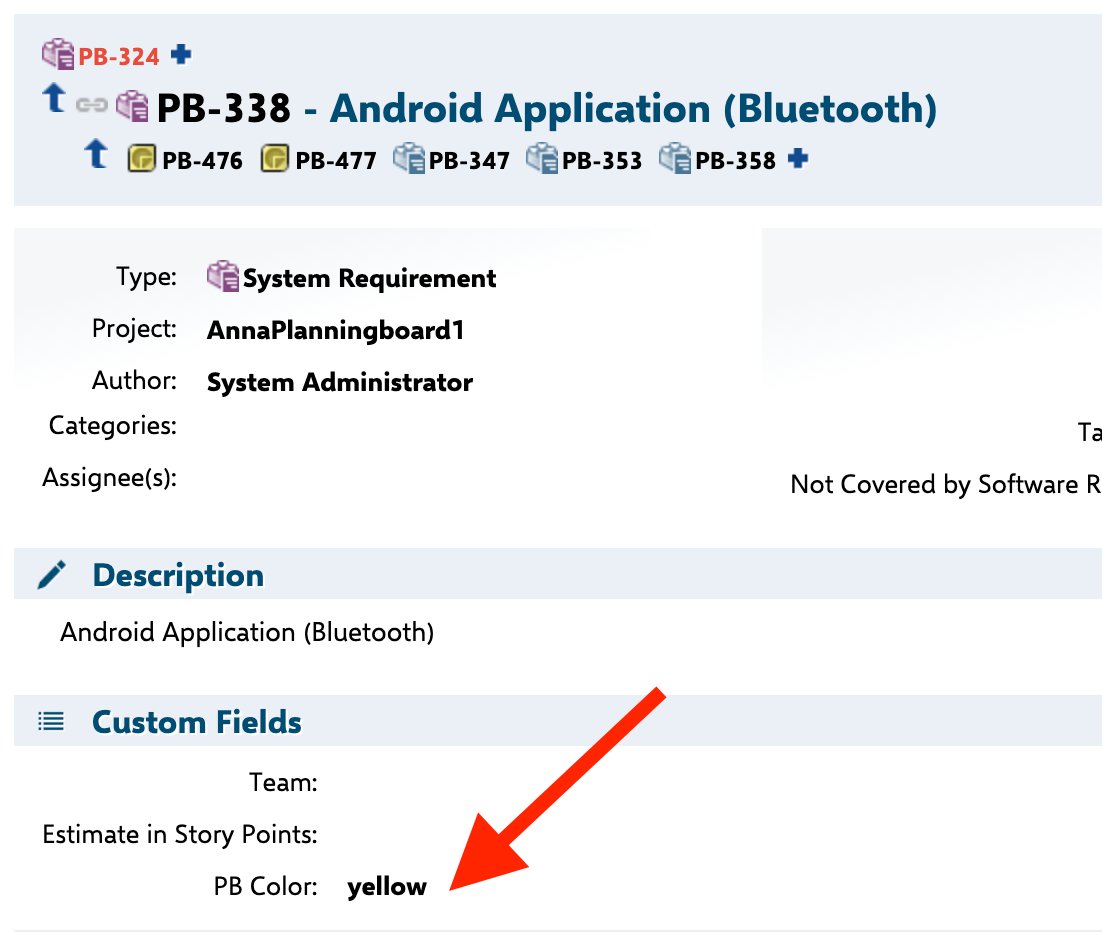1102x932 pixels.
Task: Click description text Android Application (Bluetooth)
Action: click(247, 633)
